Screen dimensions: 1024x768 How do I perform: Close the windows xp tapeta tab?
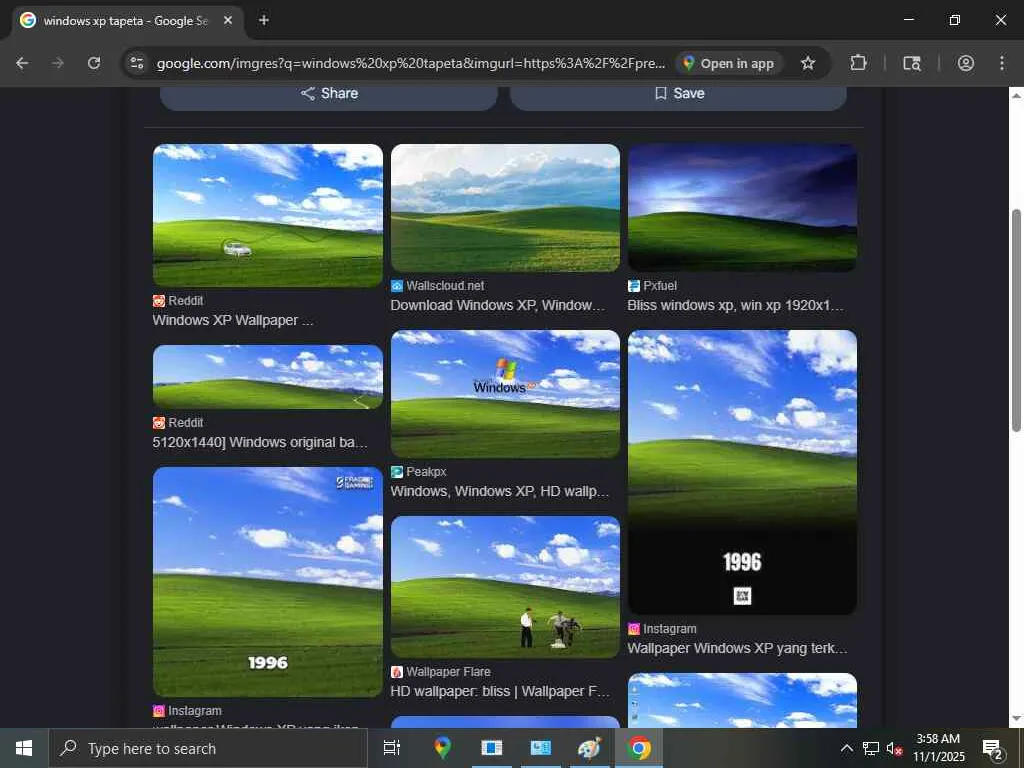click(x=228, y=20)
